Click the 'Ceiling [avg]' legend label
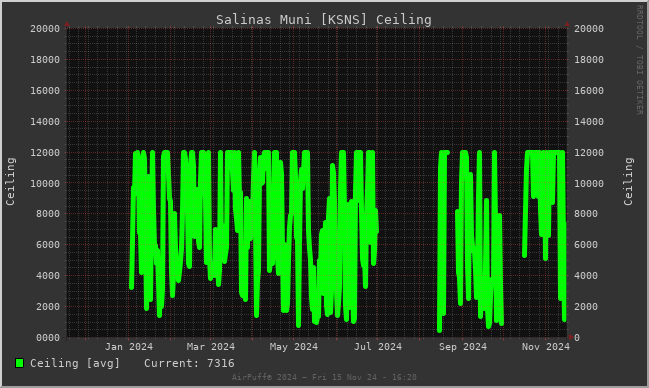 point(75,363)
